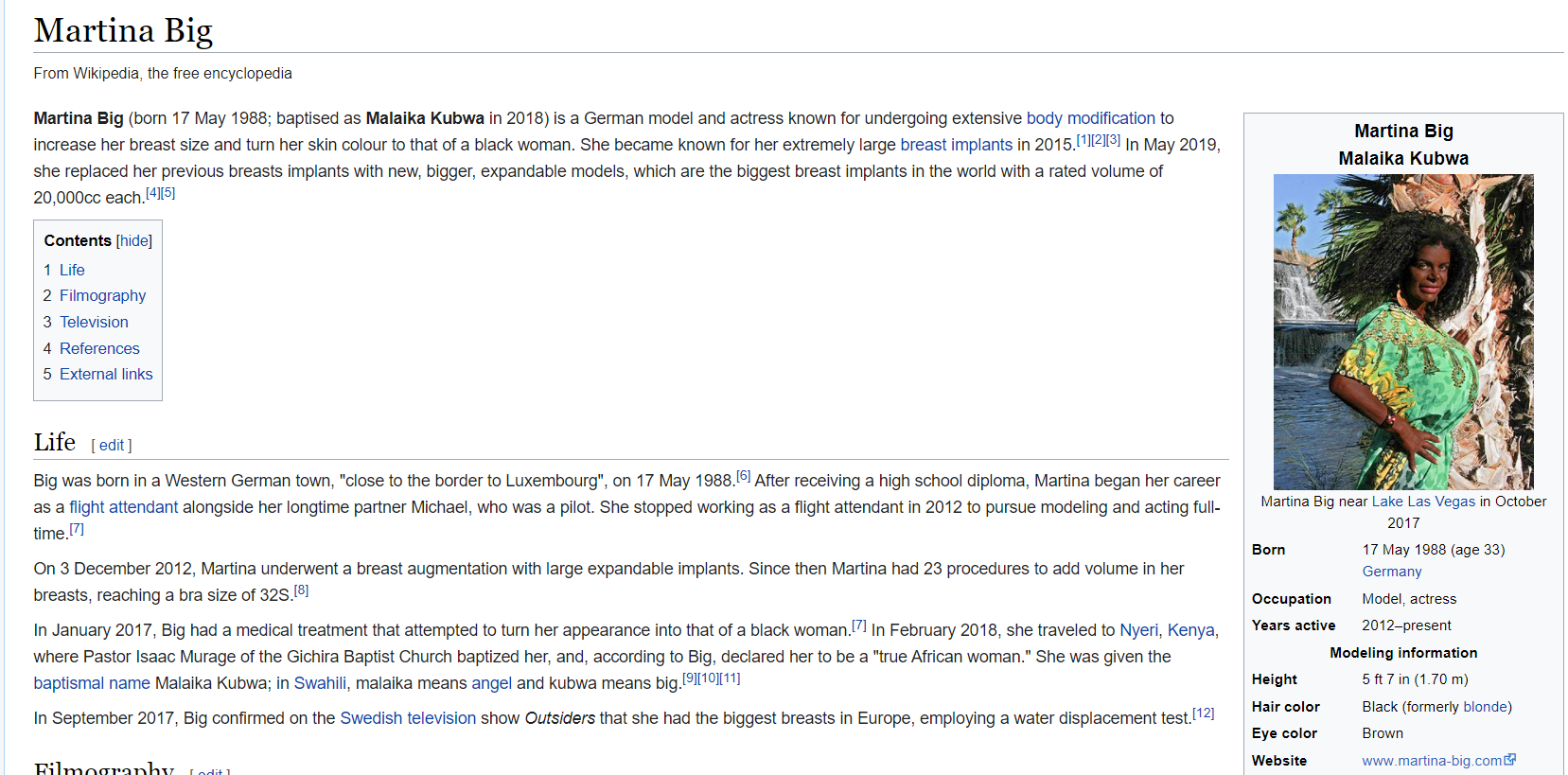This screenshot has width=1568, height=775.
Task: Click 'Modeling information' infobox header
Action: (1403, 653)
